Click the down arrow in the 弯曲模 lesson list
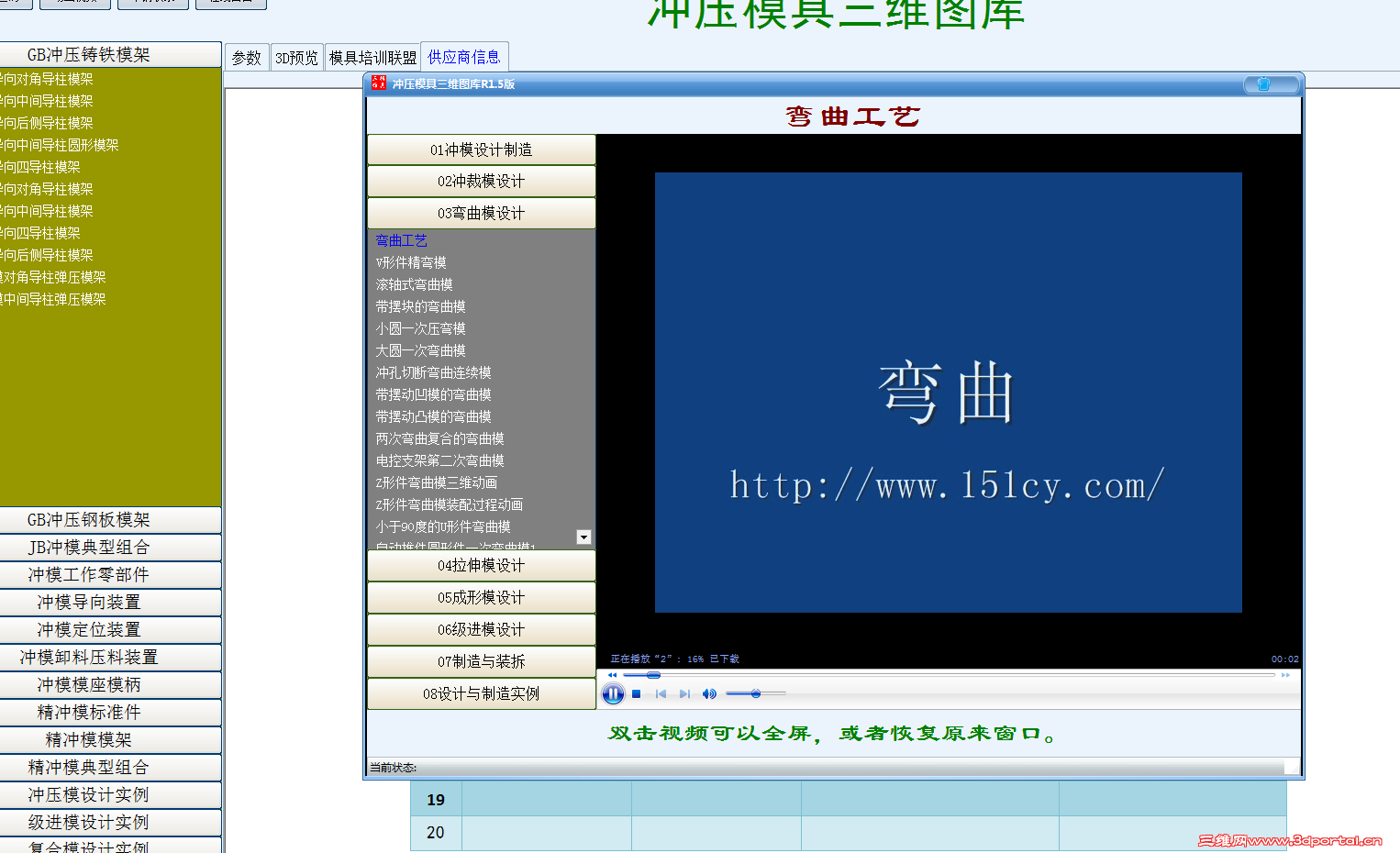1400x853 pixels. [x=583, y=537]
